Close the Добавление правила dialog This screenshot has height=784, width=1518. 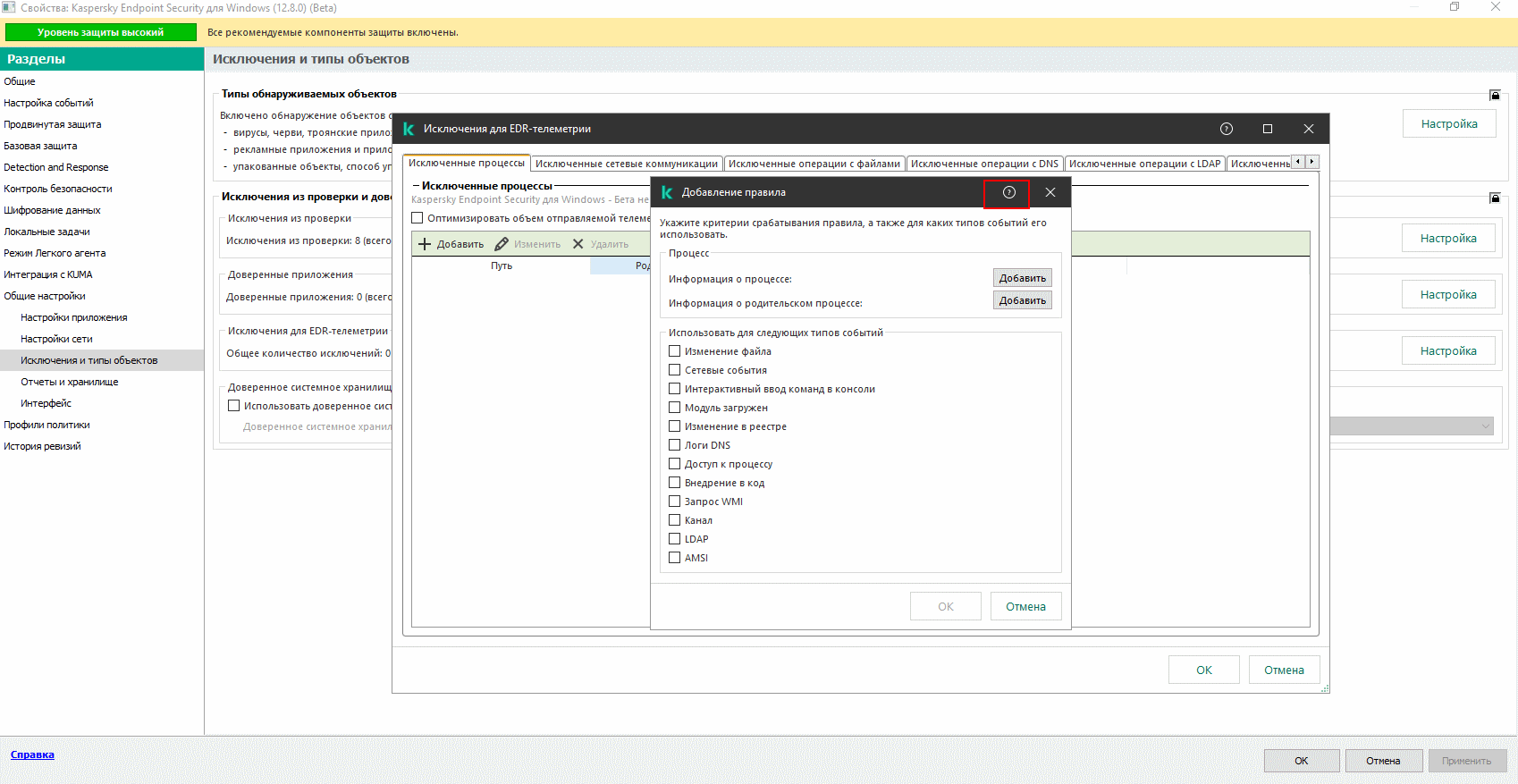click(x=1050, y=192)
